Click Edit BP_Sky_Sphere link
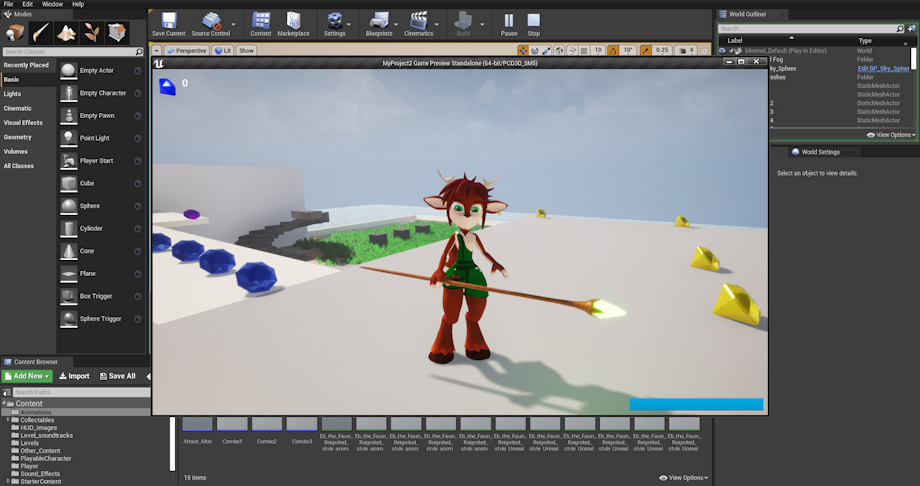The height and width of the screenshot is (486, 920). [x=884, y=69]
